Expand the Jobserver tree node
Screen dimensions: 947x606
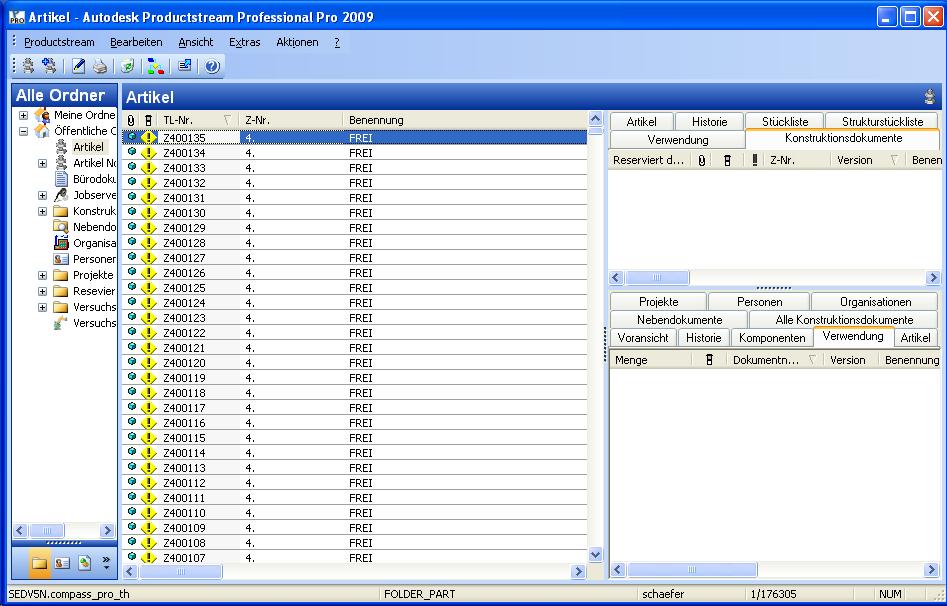pyautogui.click(x=42, y=195)
